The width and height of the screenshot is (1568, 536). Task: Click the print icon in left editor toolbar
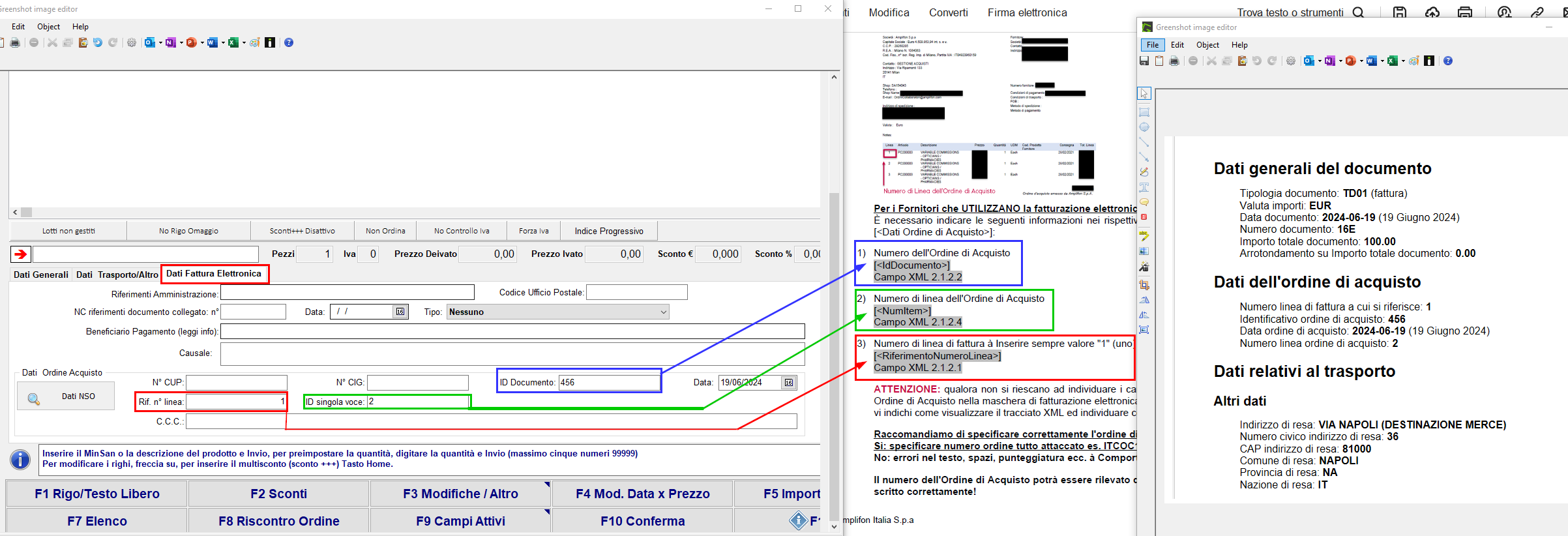[x=15, y=42]
